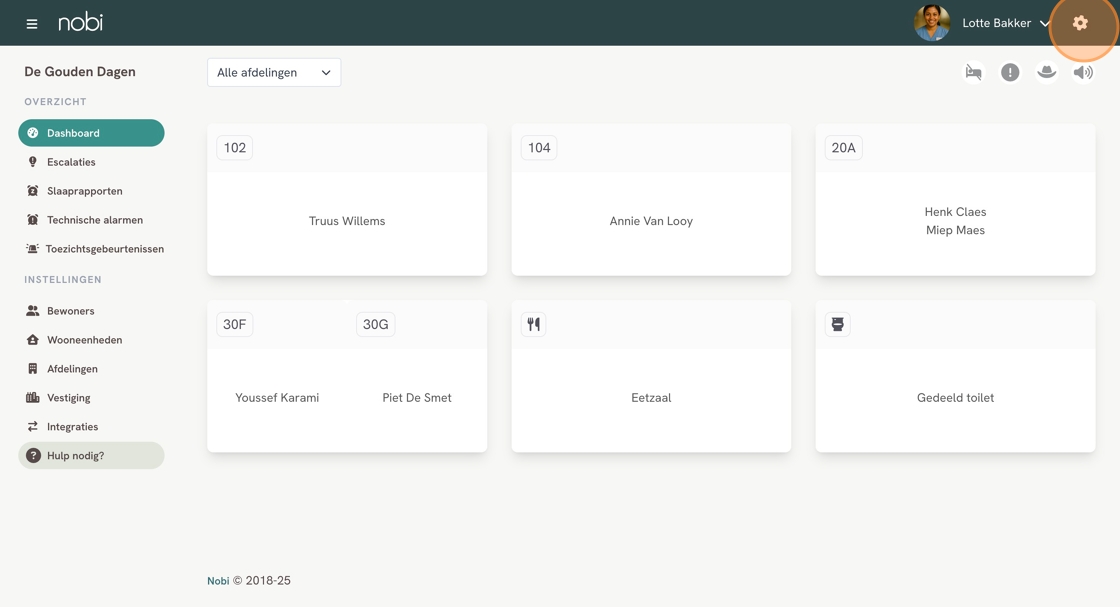The image size is (1120, 607).
Task: Click the Nobi footer link
Action: pyautogui.click(x=218, y=581)
